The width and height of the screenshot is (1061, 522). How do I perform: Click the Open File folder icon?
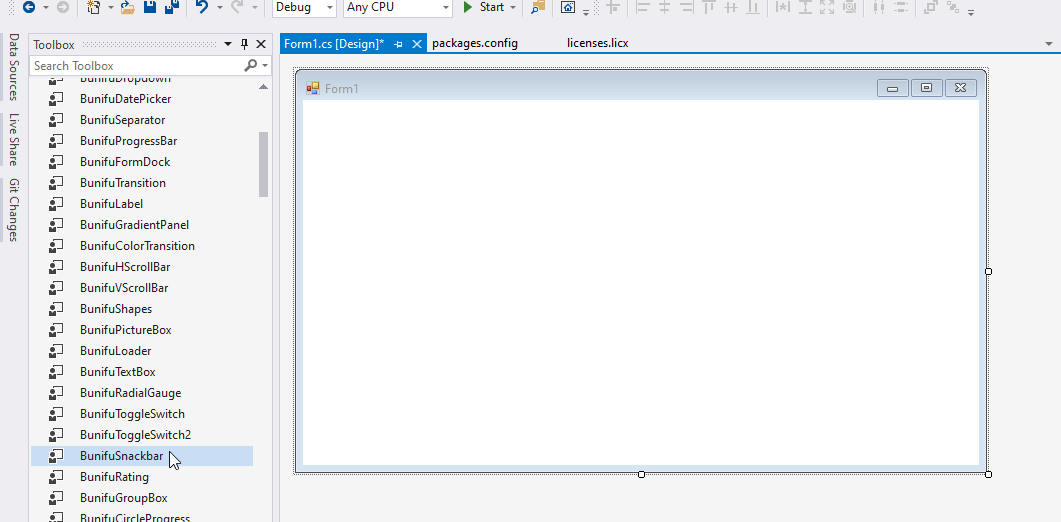(128, 7)
